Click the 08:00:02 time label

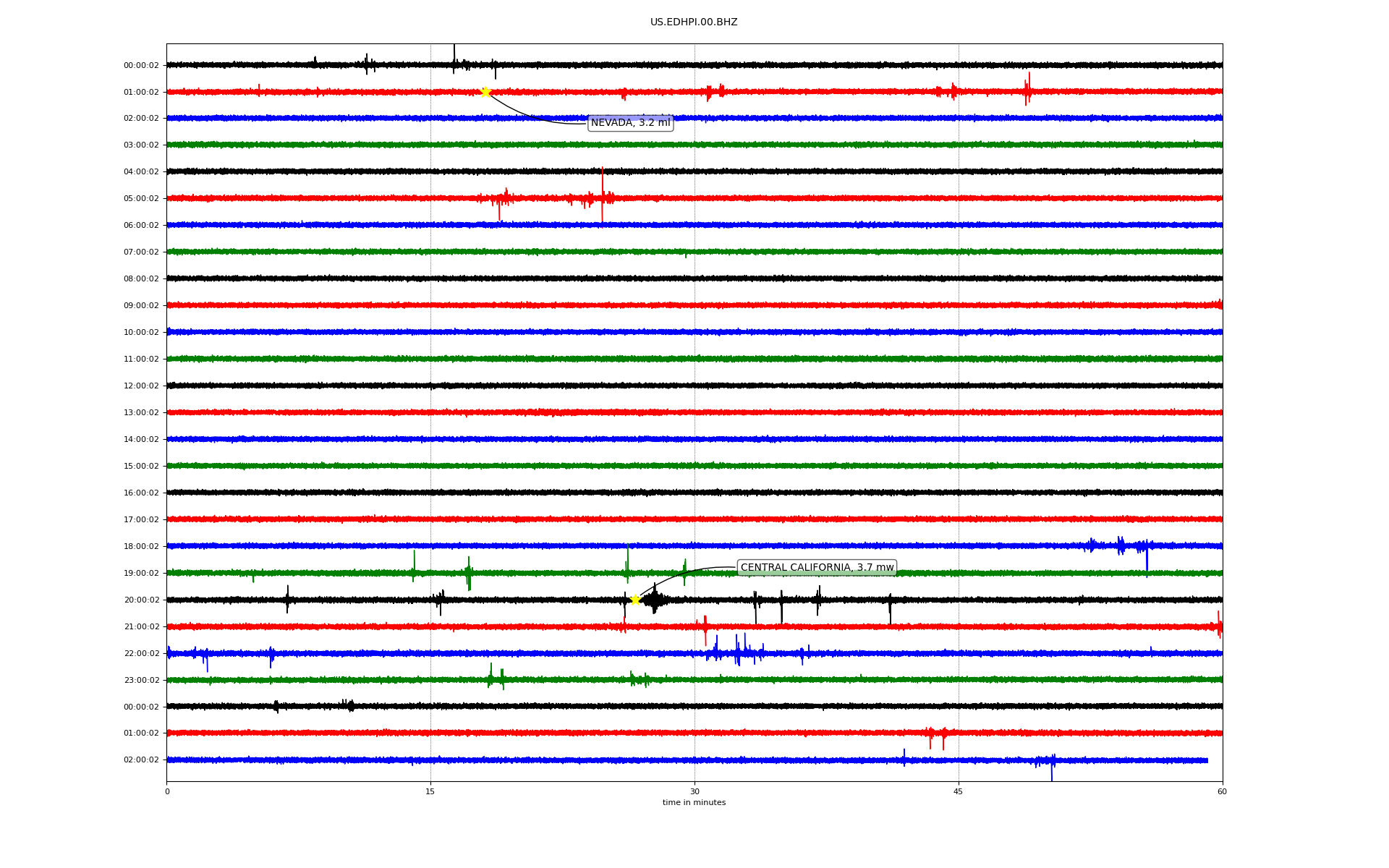point(141,279)
